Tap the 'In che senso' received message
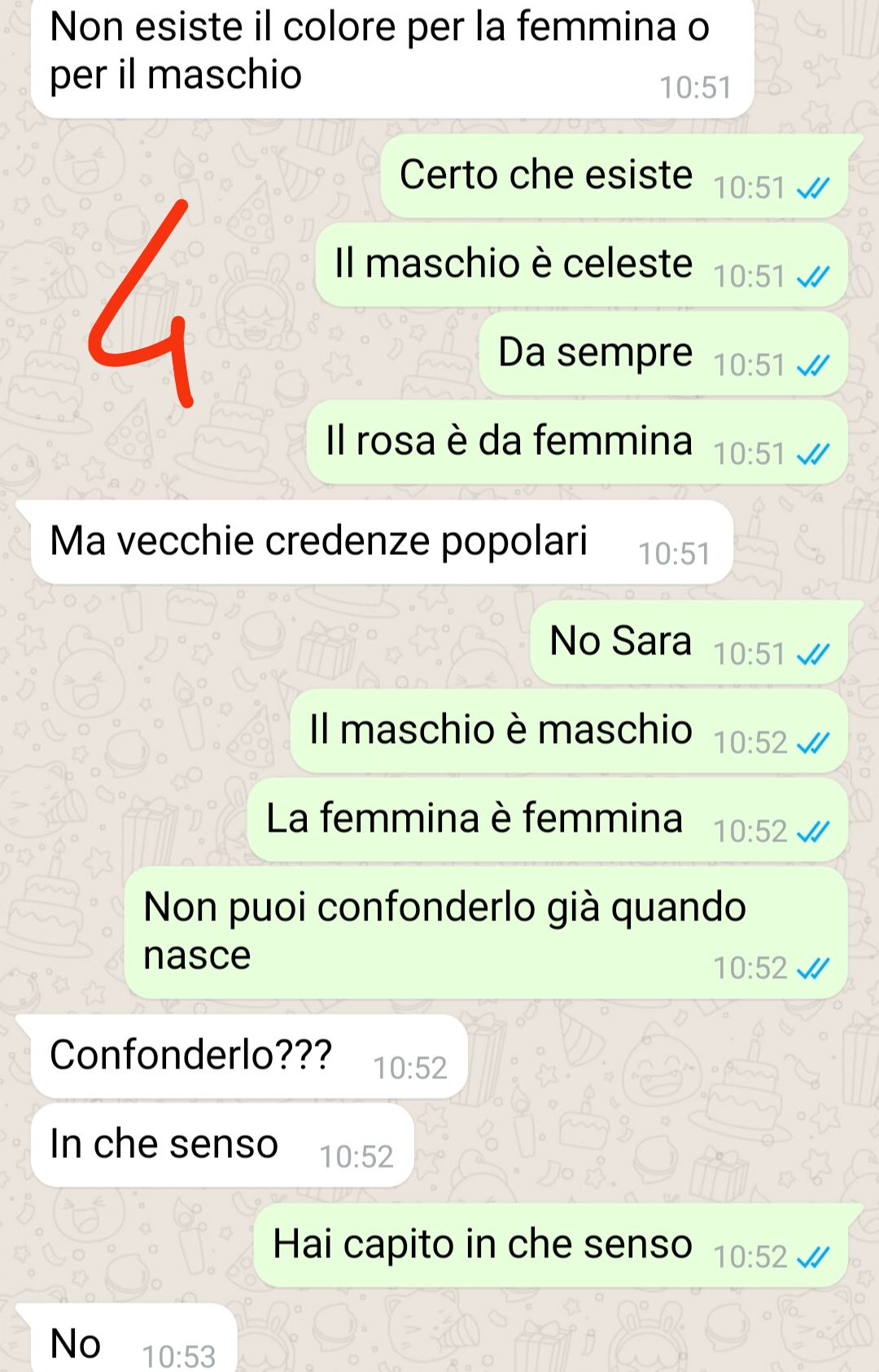Screen dimensions: 879x1372 point(222,1145)
